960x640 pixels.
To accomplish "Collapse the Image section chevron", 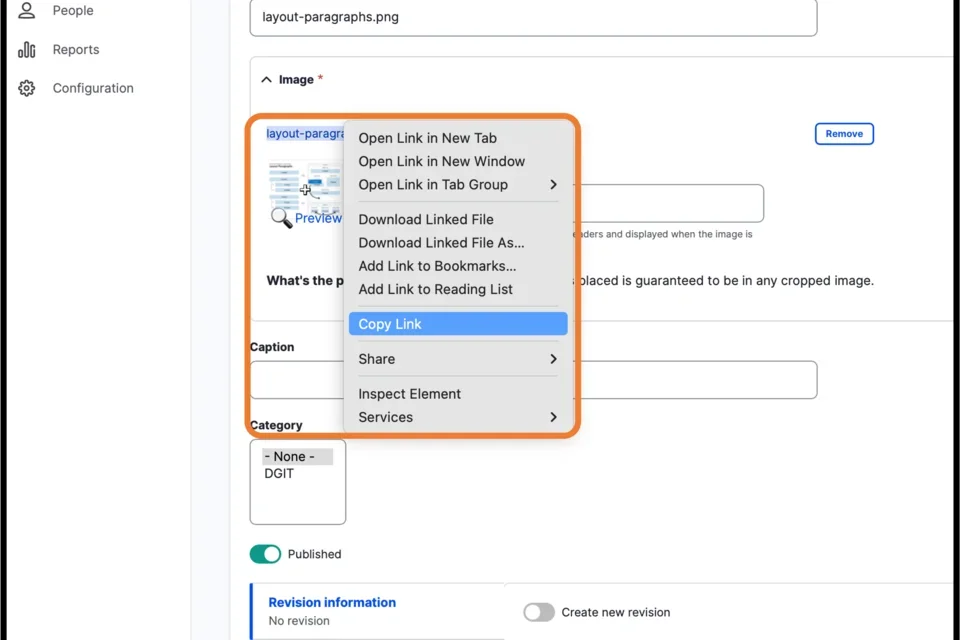I will click(266, 78).
